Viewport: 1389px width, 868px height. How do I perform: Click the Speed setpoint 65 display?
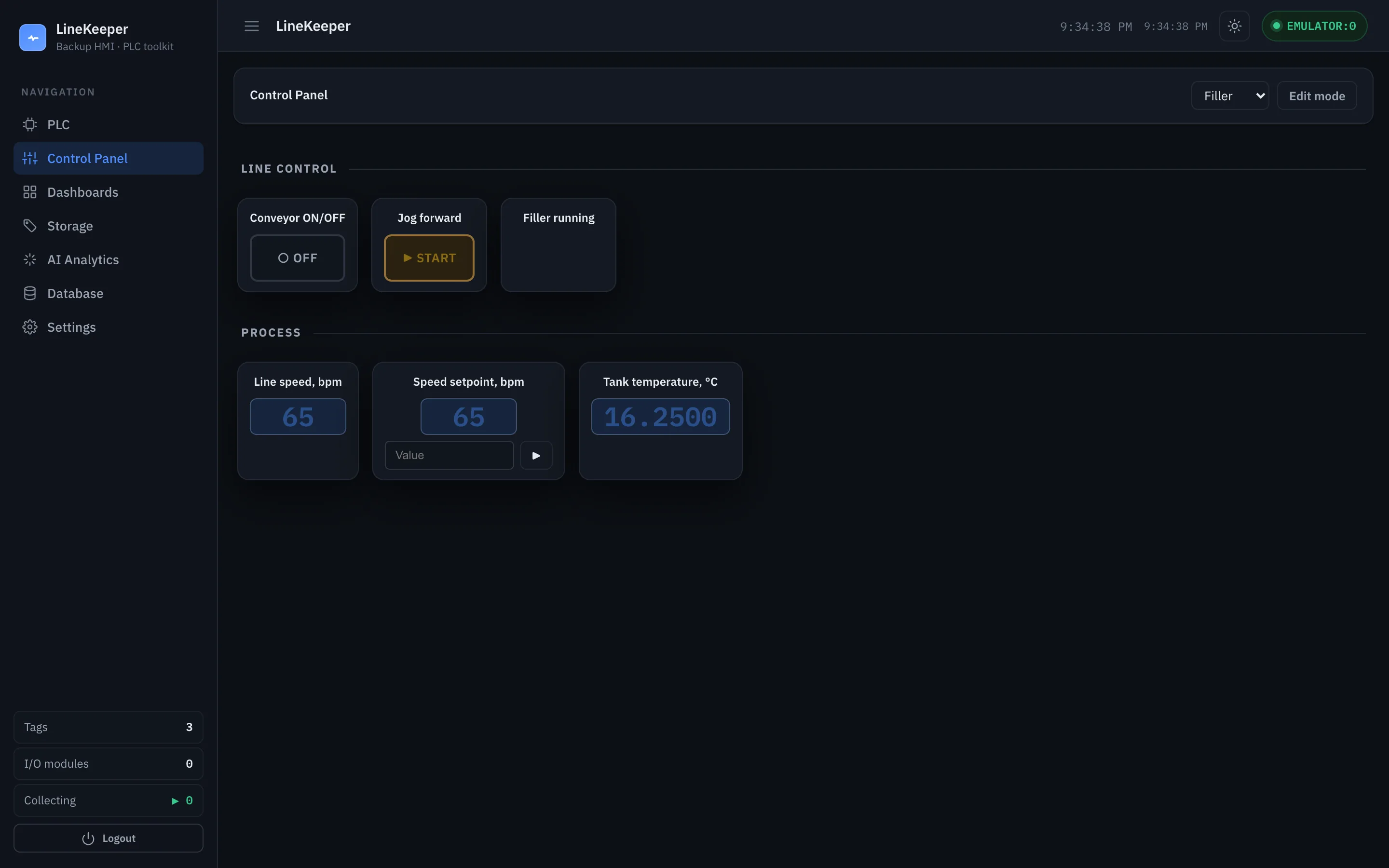pyautogui.click(x=468, y=417)
